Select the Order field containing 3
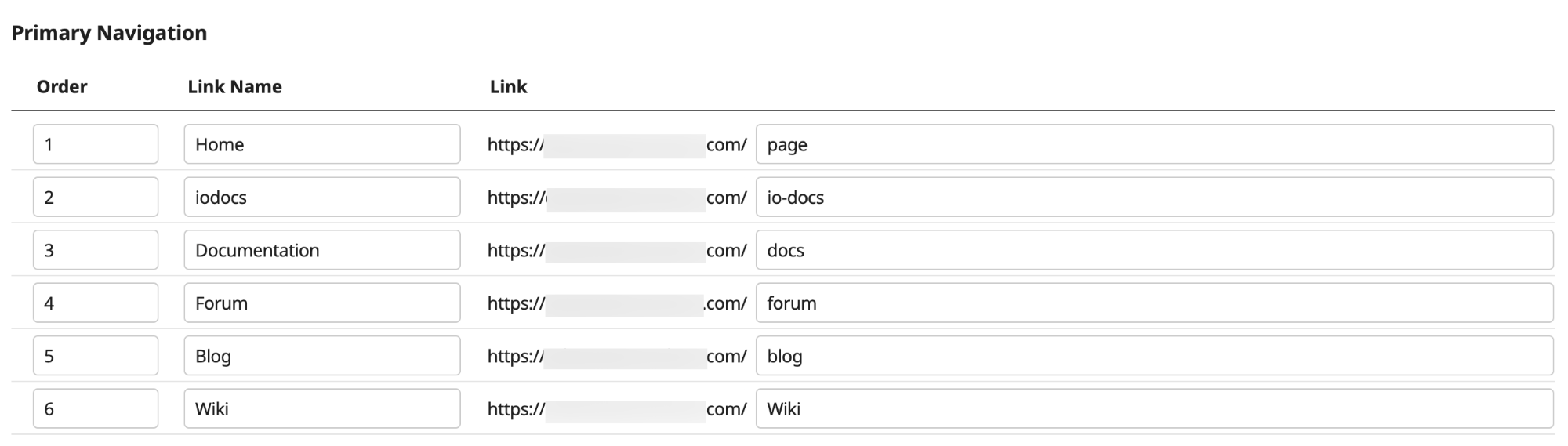Viewport: 1568px width, 446px height. point(96,250)
